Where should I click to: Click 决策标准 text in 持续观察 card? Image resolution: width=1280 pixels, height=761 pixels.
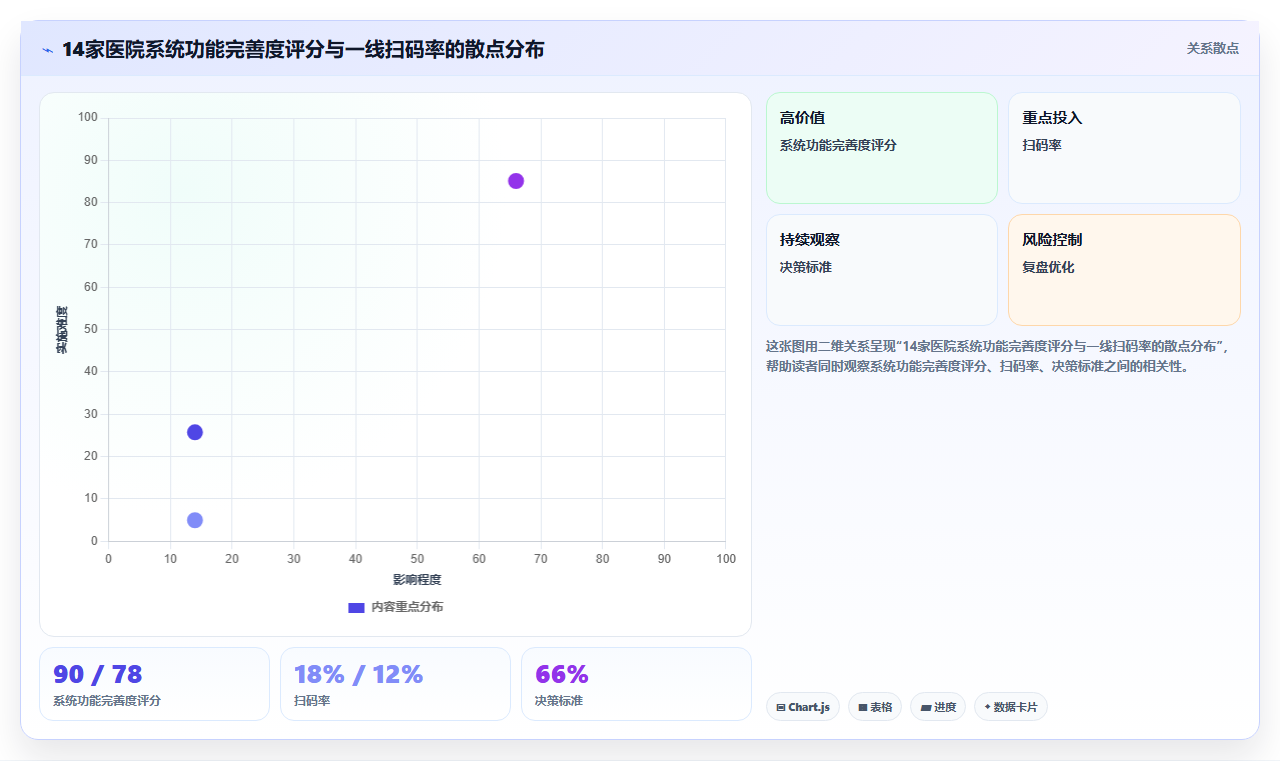[806, 267]
